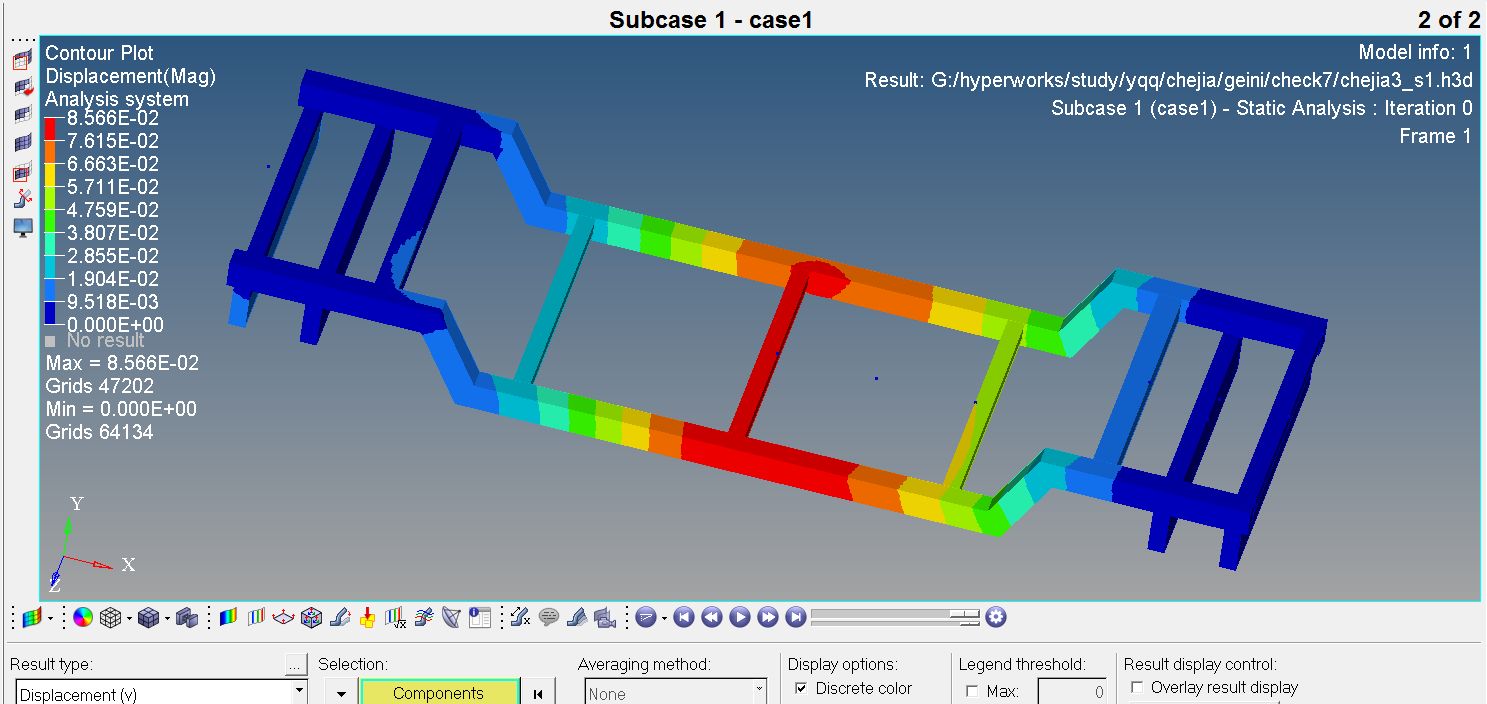Click the deformed shape icon
The image size is (1487, 704).
coord(340,618)
